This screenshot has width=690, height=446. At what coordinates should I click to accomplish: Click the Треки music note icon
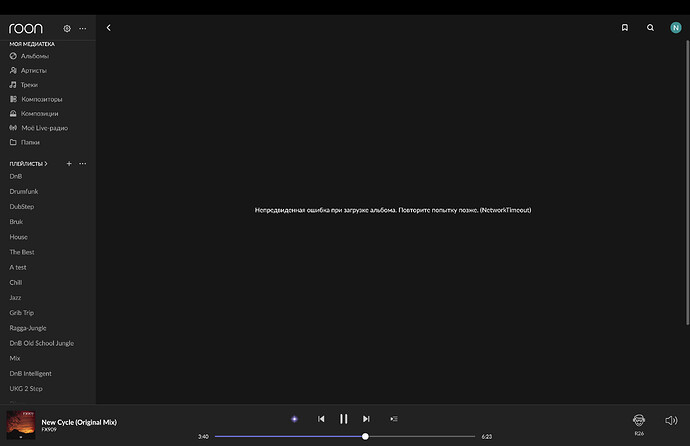point(13,84)
